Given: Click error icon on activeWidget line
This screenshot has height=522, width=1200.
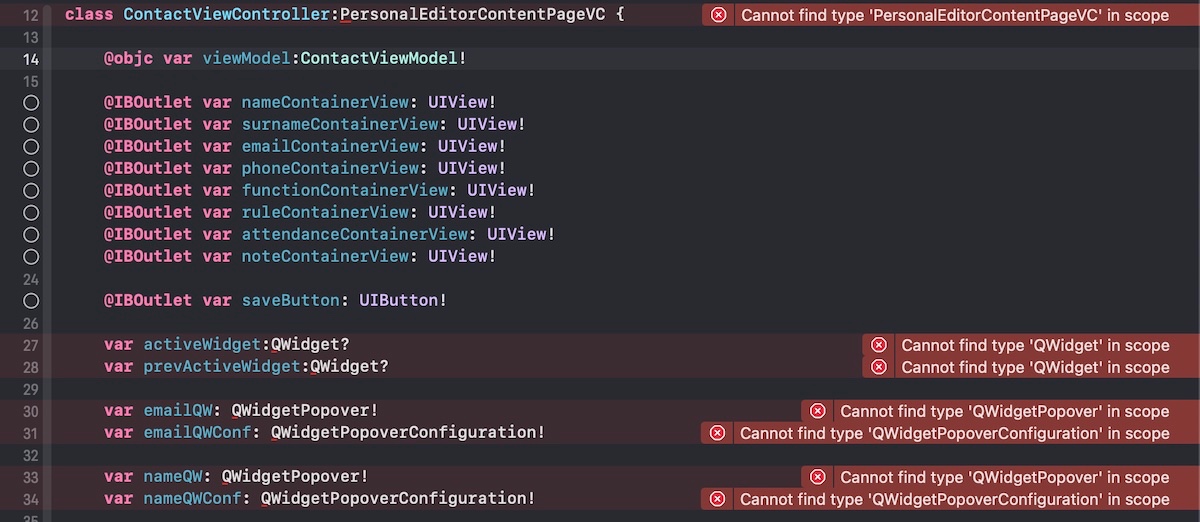Looking at the screenshot, I should [879, 345].
